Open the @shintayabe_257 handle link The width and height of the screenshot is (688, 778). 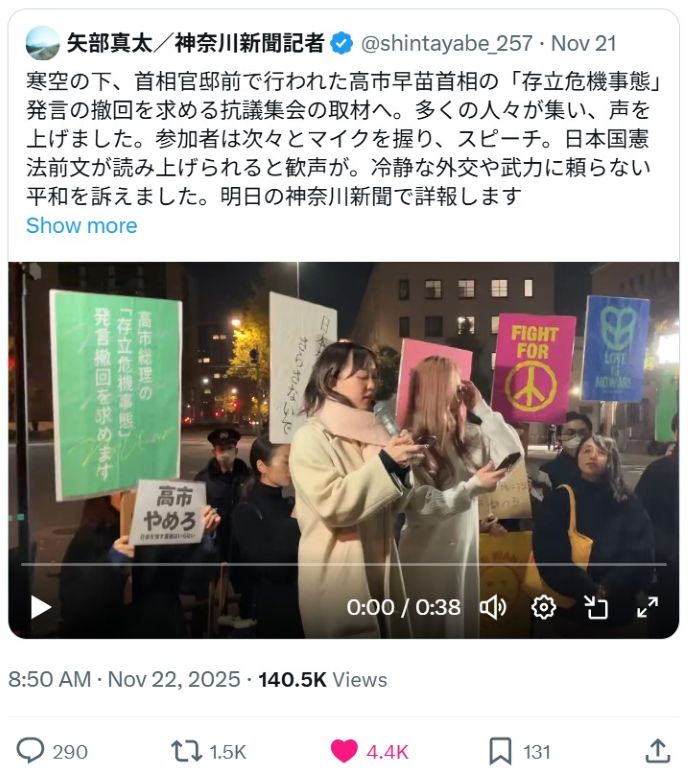(x=446, y=43)
